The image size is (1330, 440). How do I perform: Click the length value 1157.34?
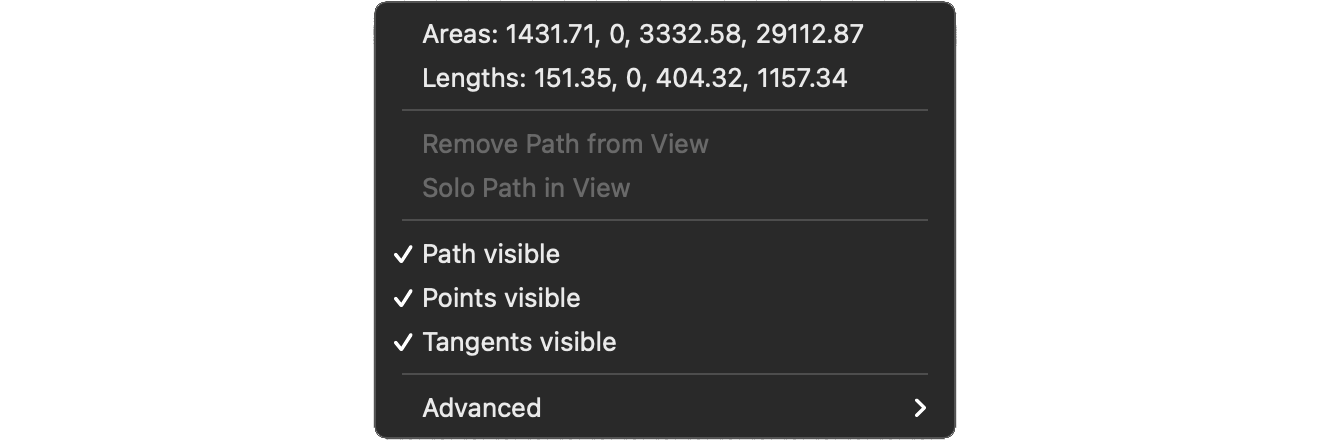[x=802, y=79]
